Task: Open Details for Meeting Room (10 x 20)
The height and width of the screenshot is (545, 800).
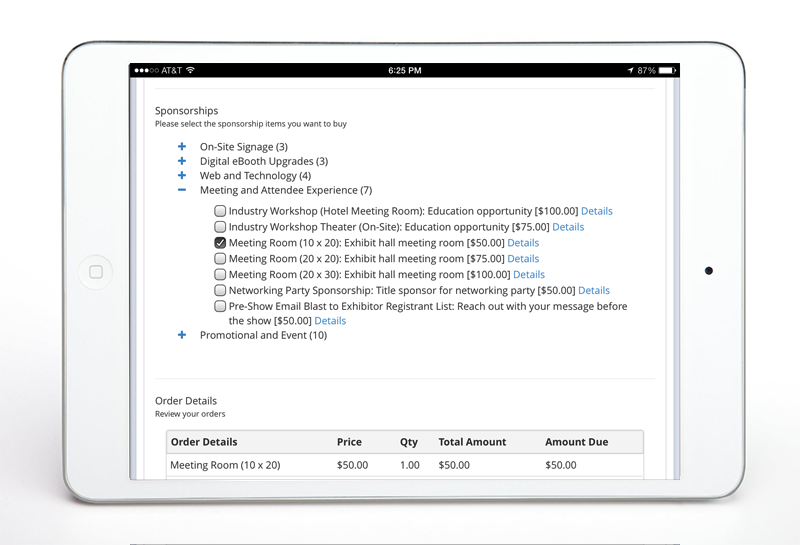Action: [x=523, y=243]
